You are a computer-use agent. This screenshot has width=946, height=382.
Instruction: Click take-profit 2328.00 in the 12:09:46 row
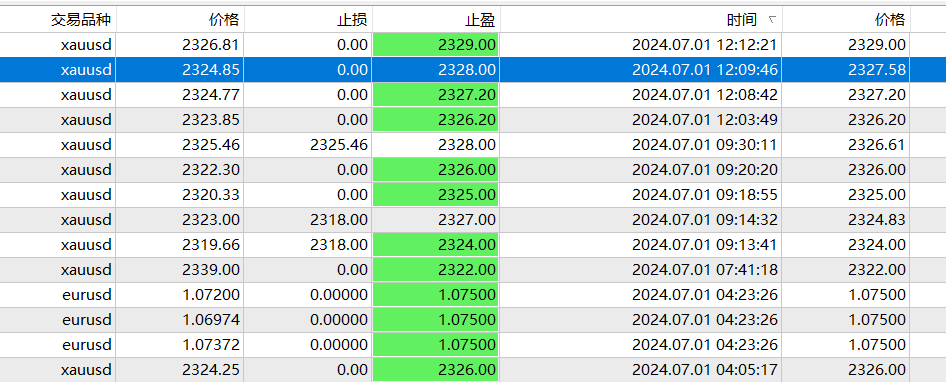tap(467, 70)
